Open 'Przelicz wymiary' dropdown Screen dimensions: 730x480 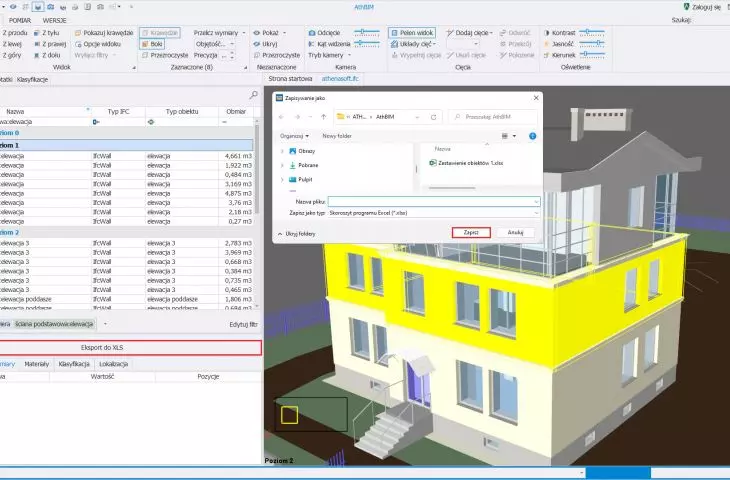(x=219, y=33)
